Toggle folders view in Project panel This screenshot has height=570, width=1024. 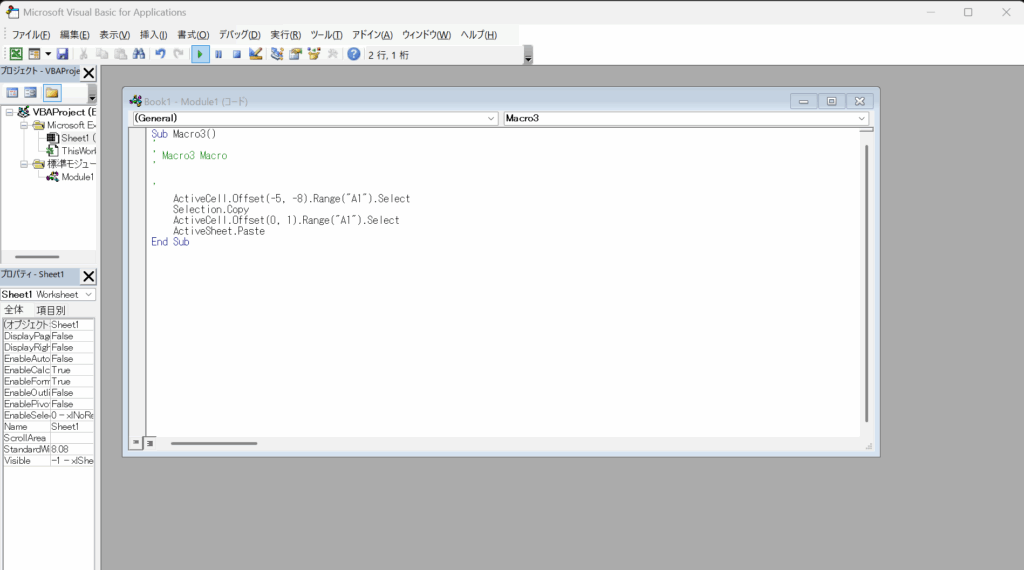(51, 93)
